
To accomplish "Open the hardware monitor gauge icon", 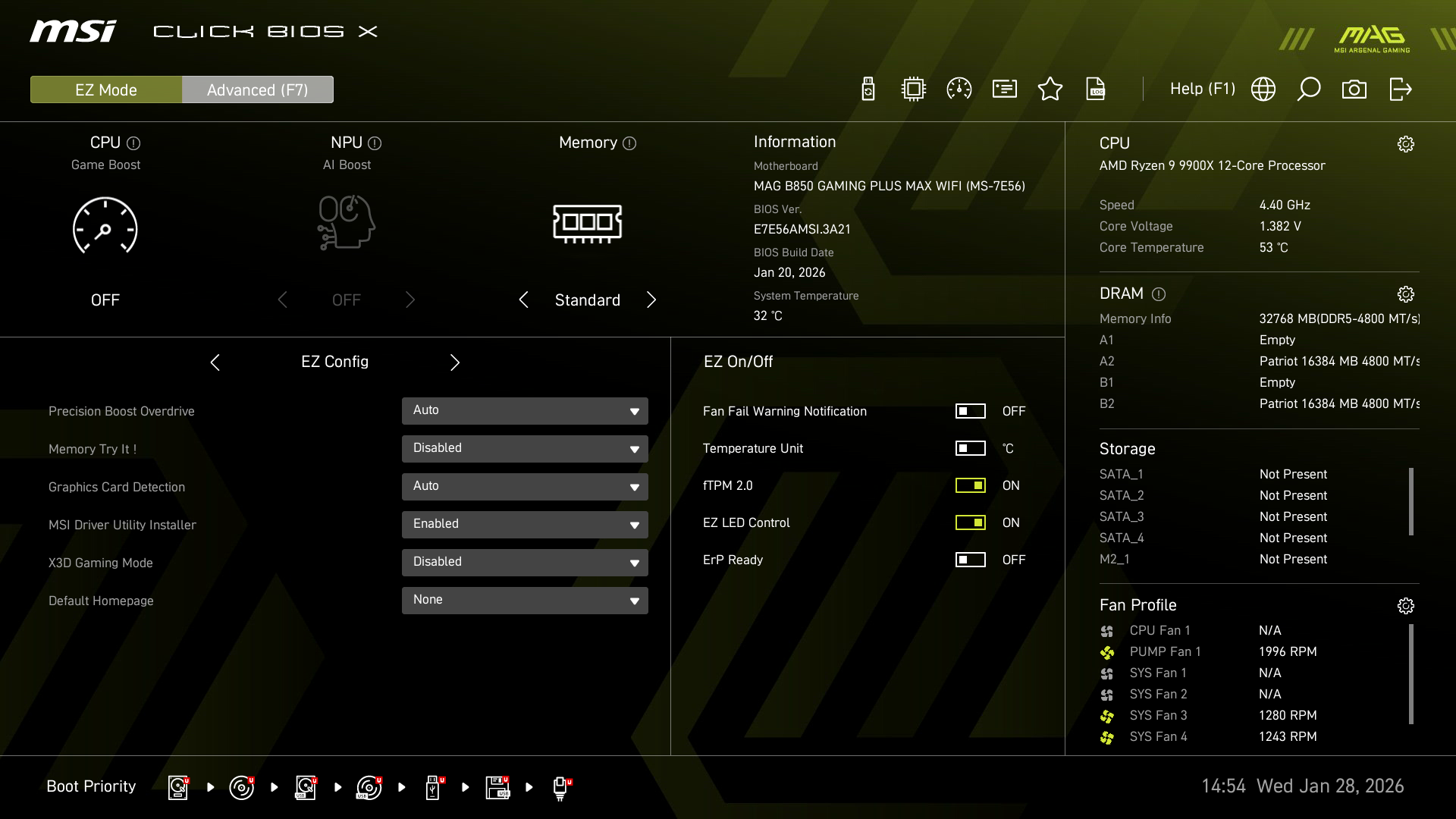I will pos(959,89).
